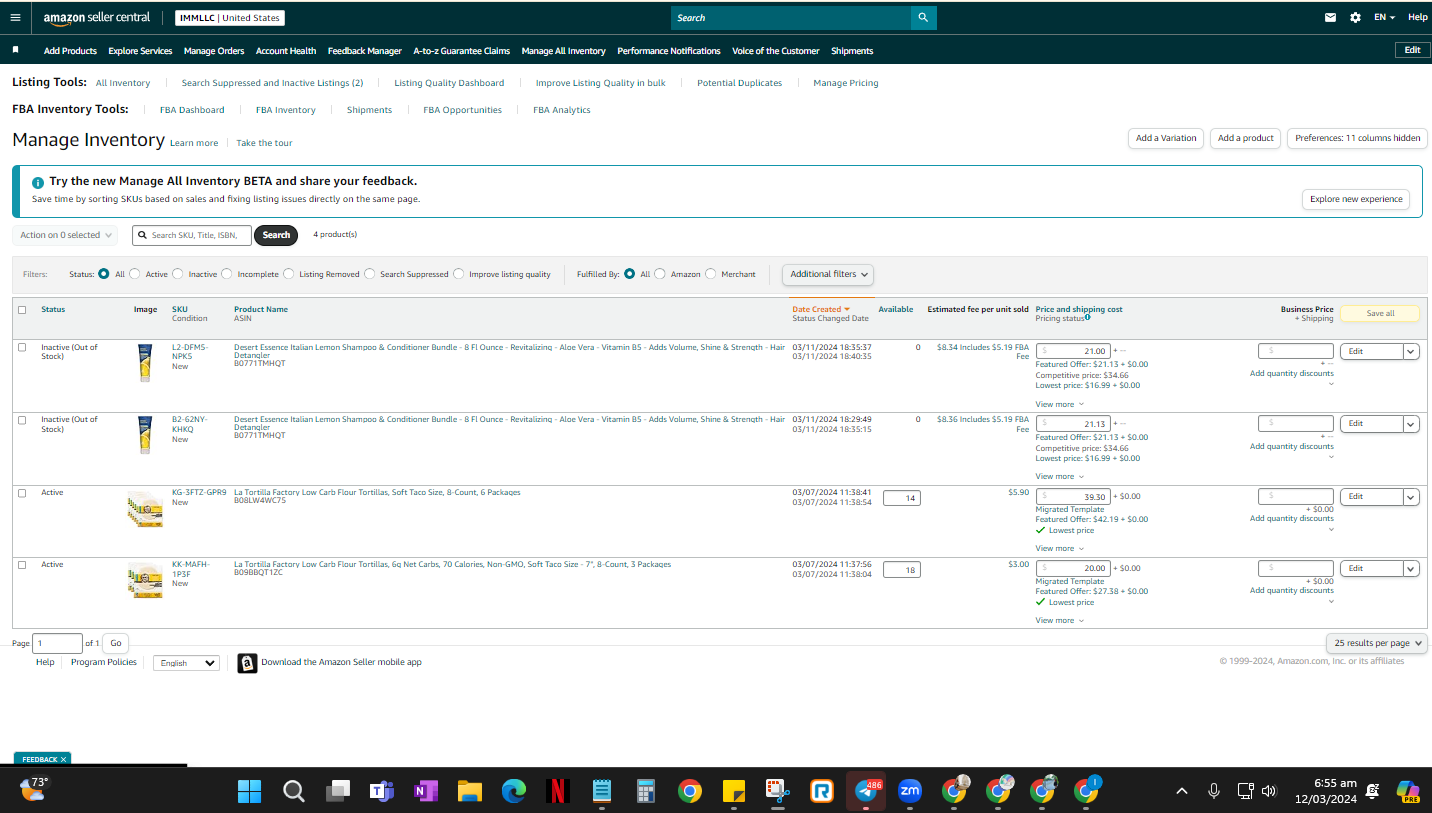Open the Copilot icon in the system tray
Image resolution: width=1432 pixels, height=813 pixels.
coord(1408,792)
